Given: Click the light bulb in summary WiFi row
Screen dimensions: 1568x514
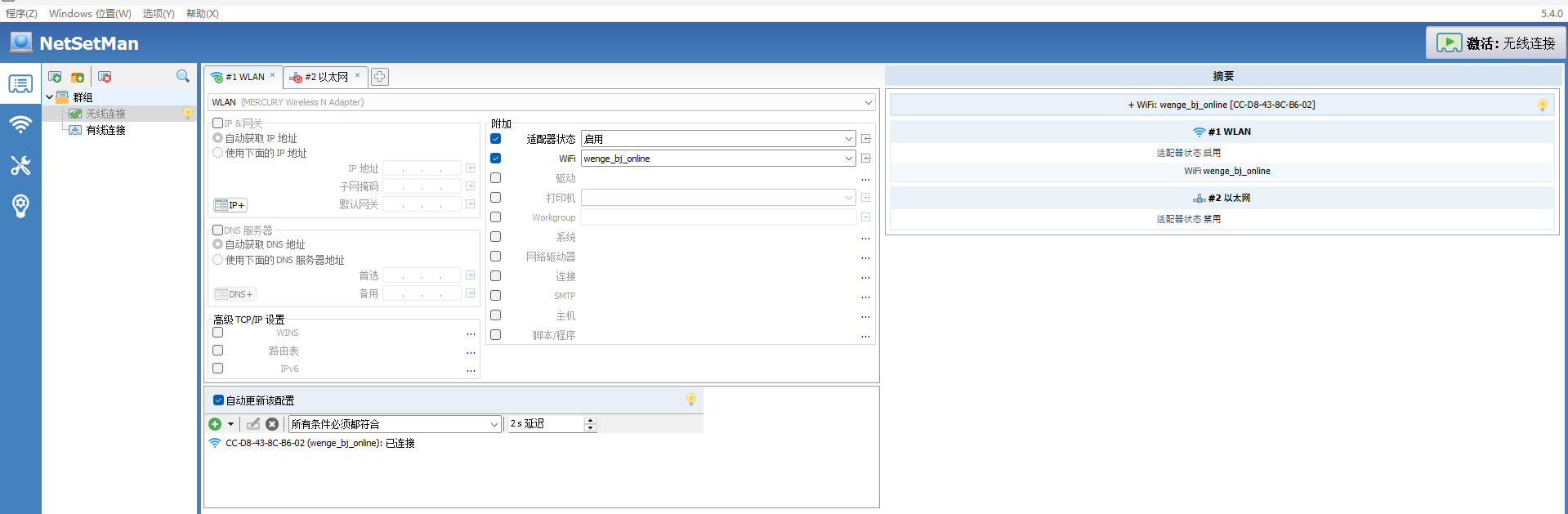Looking at the screenshot, I should coord(1543,105).
